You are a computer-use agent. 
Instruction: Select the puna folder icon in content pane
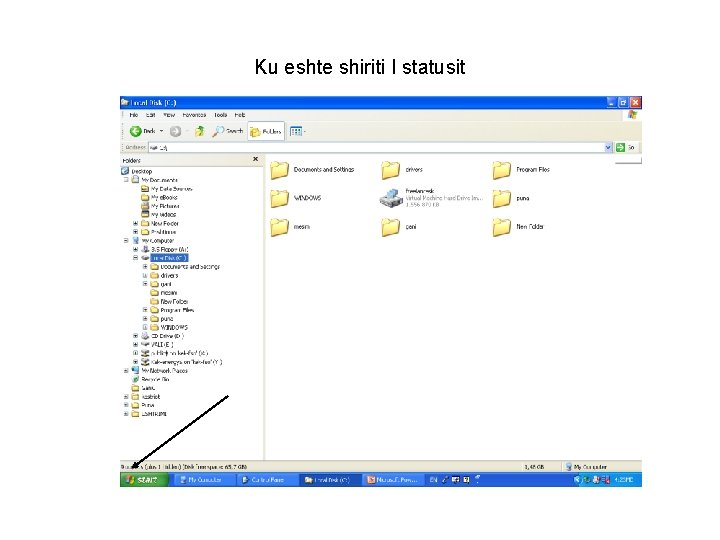click(x=501, y=198)
